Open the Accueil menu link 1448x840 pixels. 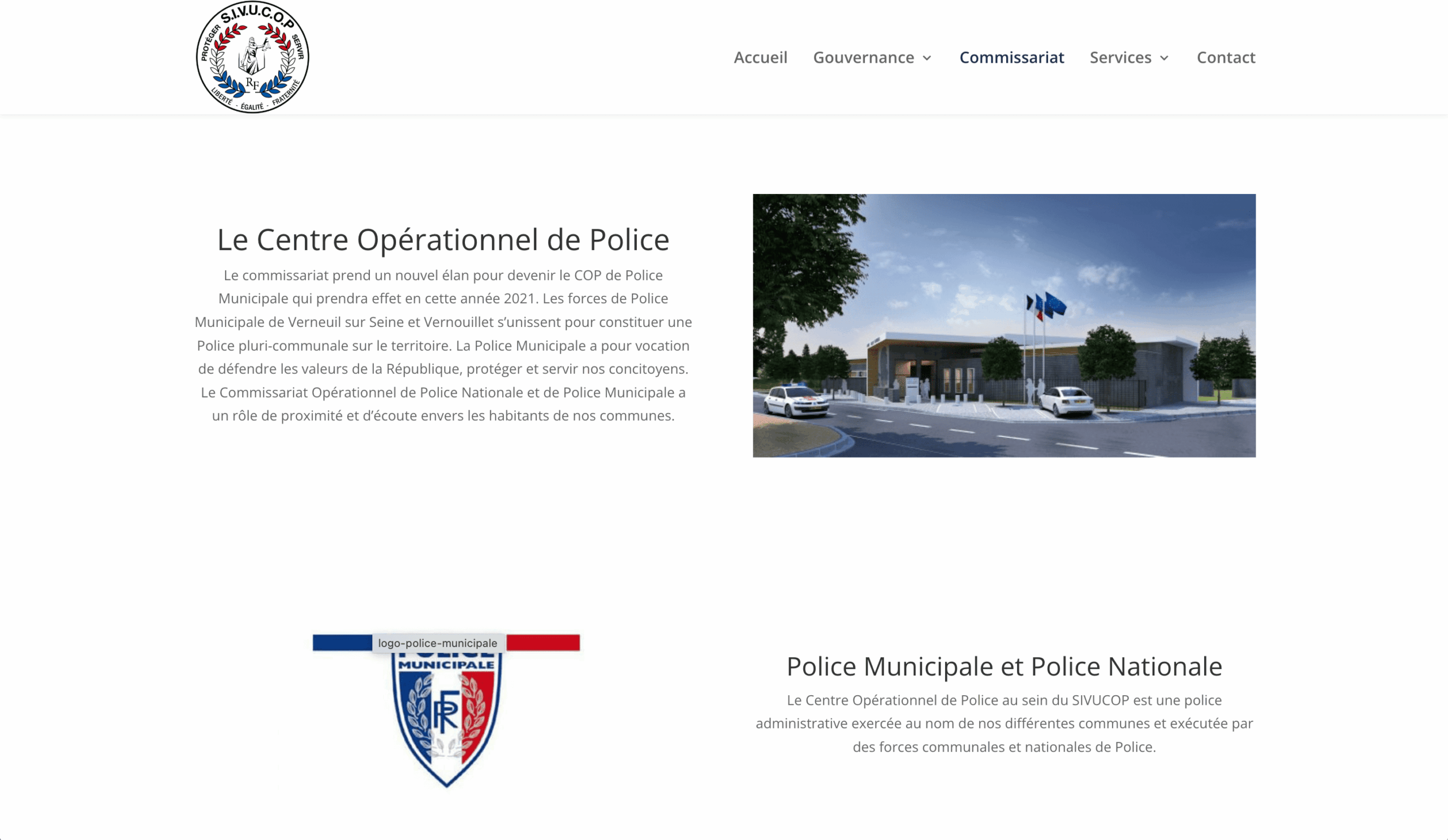tap(760, 58)
